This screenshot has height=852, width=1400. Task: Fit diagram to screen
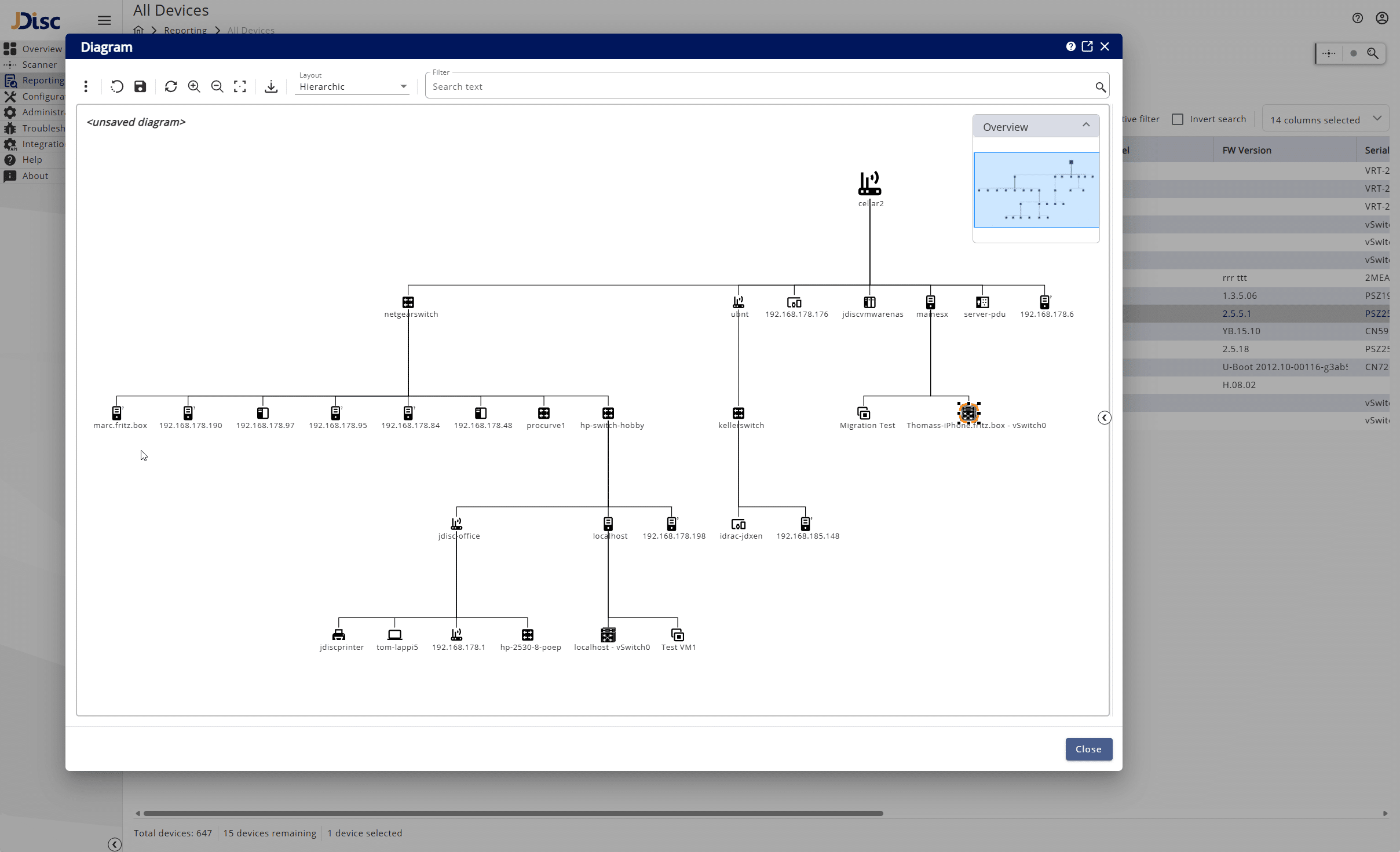[240, 86]
